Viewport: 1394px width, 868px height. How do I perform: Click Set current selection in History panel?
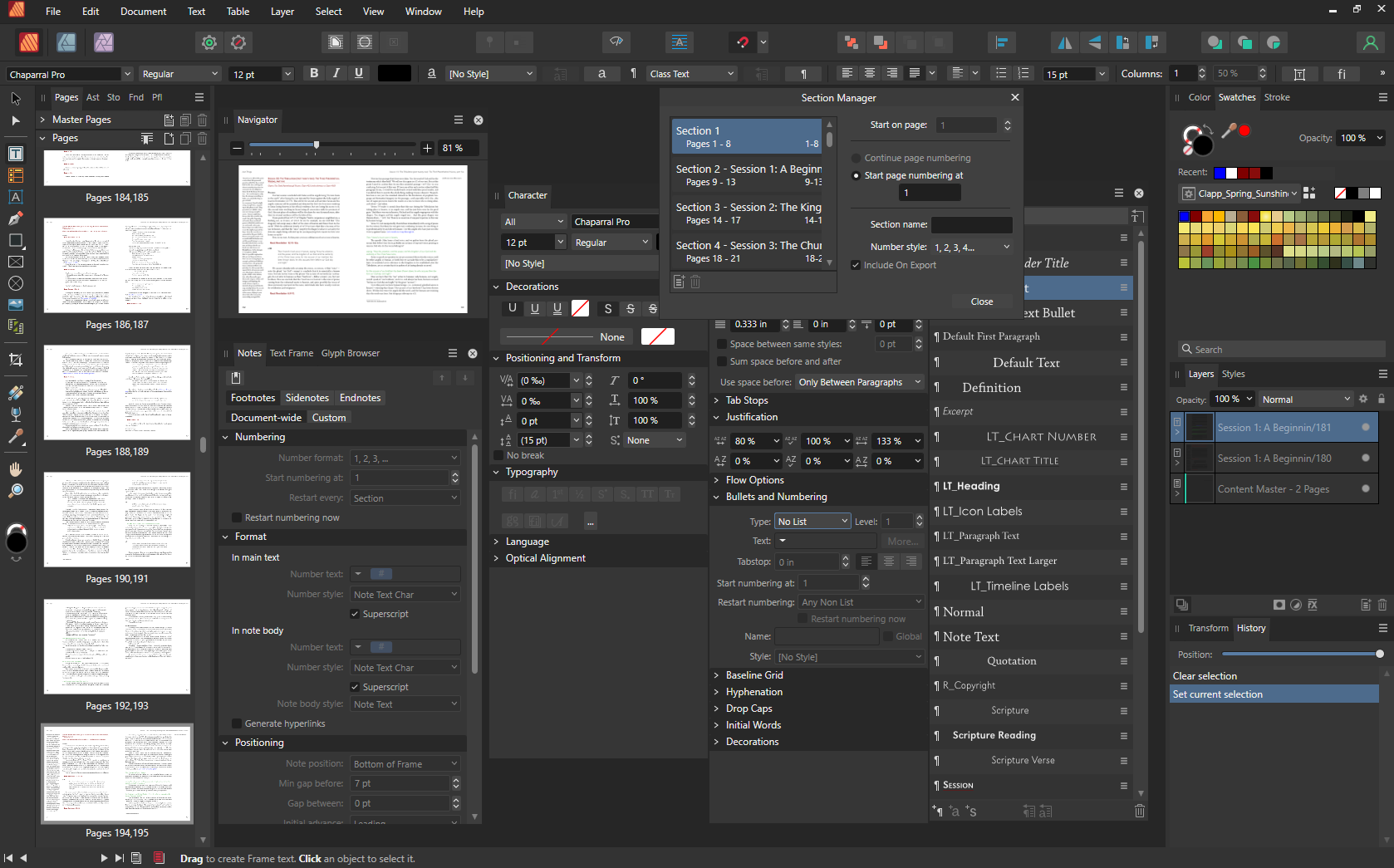pyautogui.click(x=1219, y=694)
